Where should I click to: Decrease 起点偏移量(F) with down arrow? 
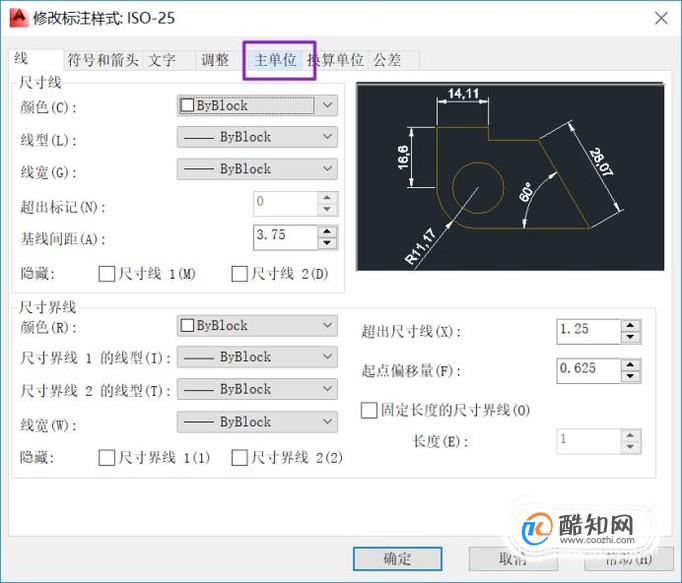[x=631, y=376]
